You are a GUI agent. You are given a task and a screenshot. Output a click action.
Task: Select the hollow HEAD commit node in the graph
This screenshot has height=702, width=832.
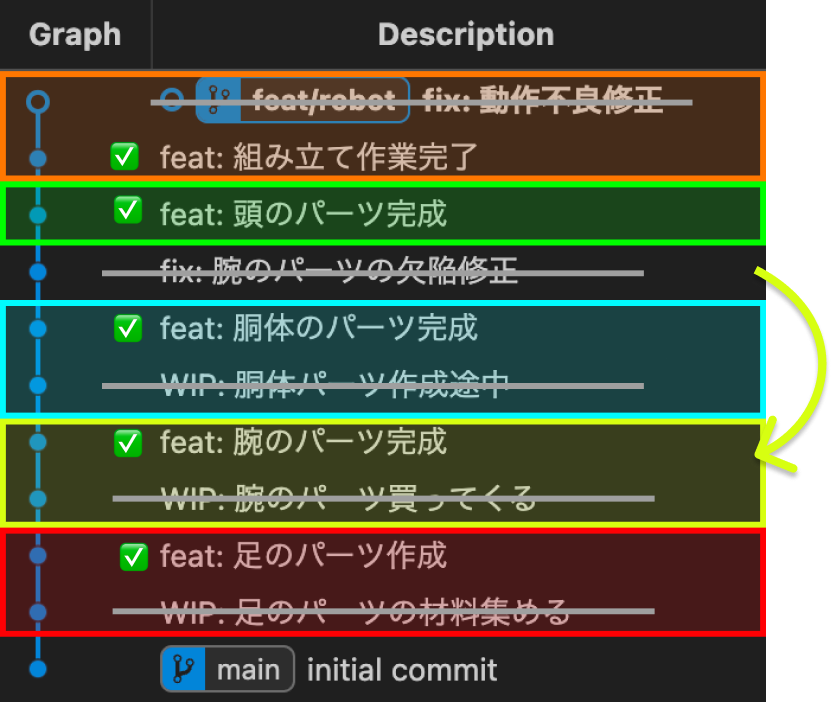tap(38, 101)
